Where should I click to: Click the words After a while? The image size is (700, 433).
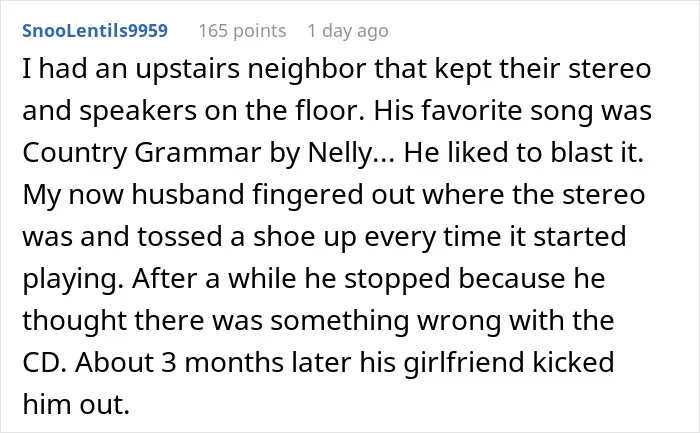tap(215, 278)
